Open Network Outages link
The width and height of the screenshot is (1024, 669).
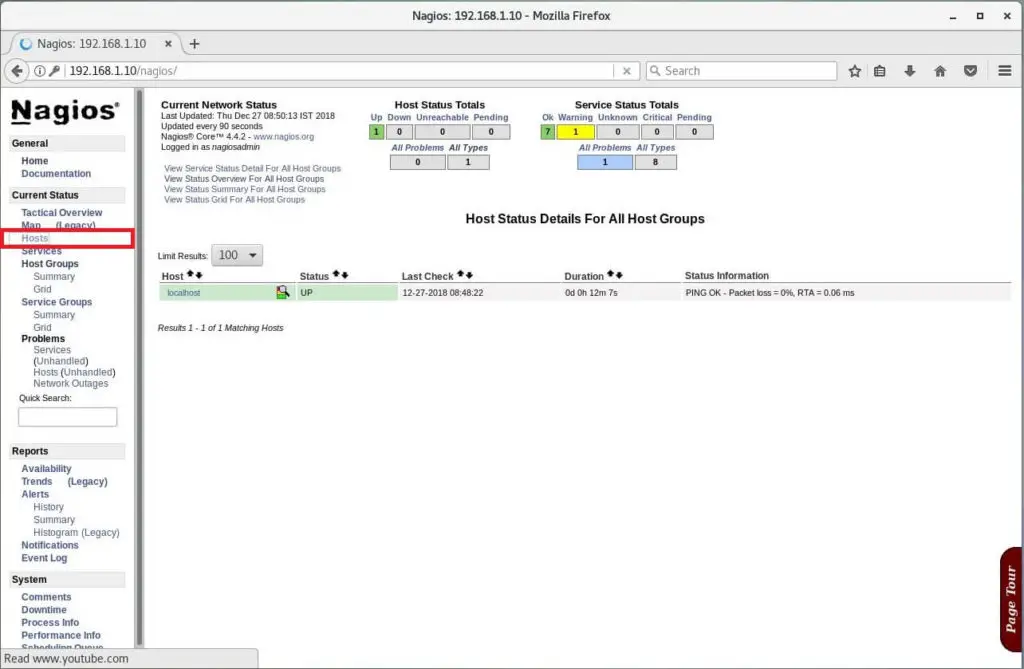[x=71, y=383]
